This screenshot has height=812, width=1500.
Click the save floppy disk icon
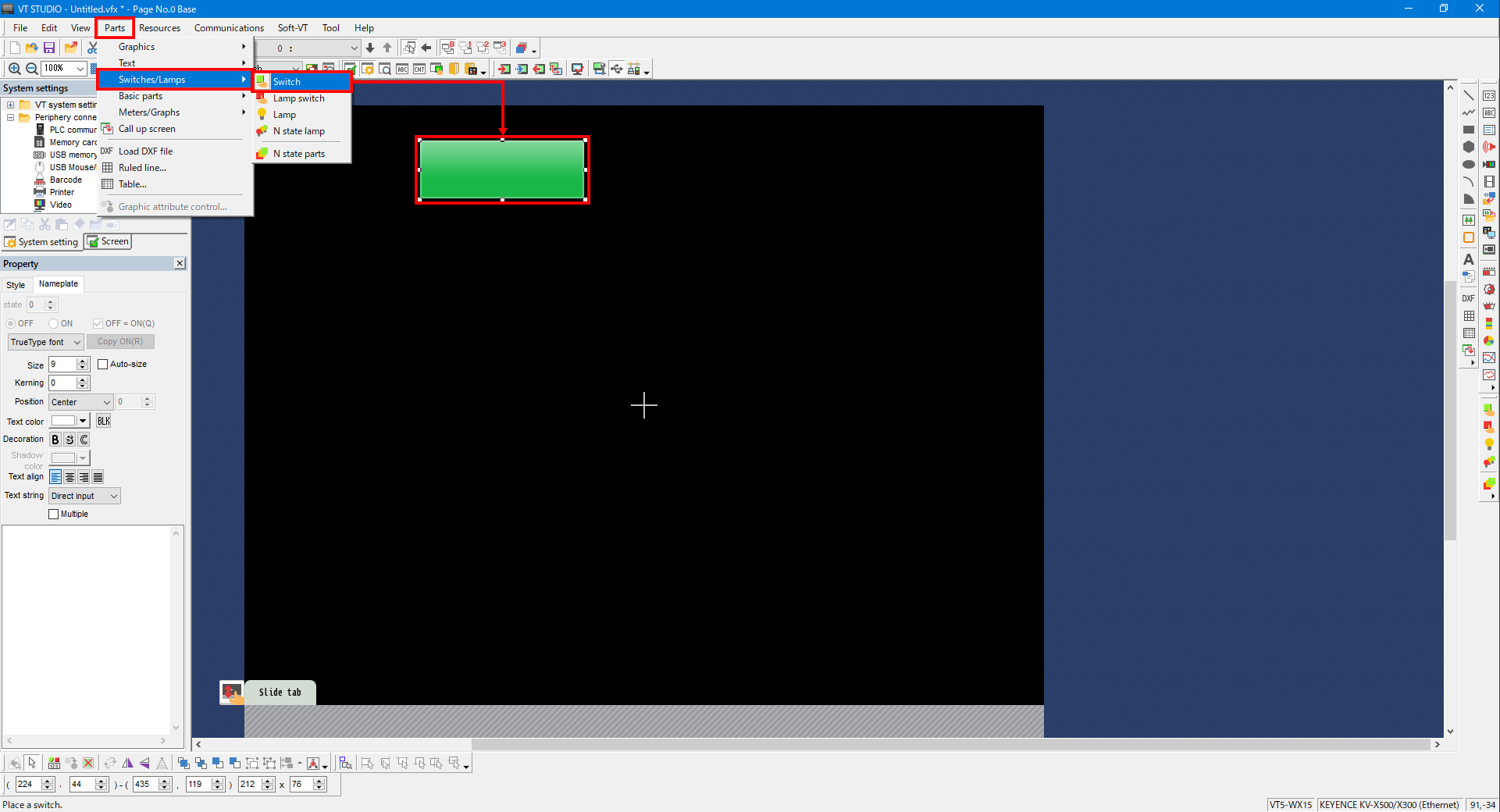pyautogui.click(x=49, y=48)
